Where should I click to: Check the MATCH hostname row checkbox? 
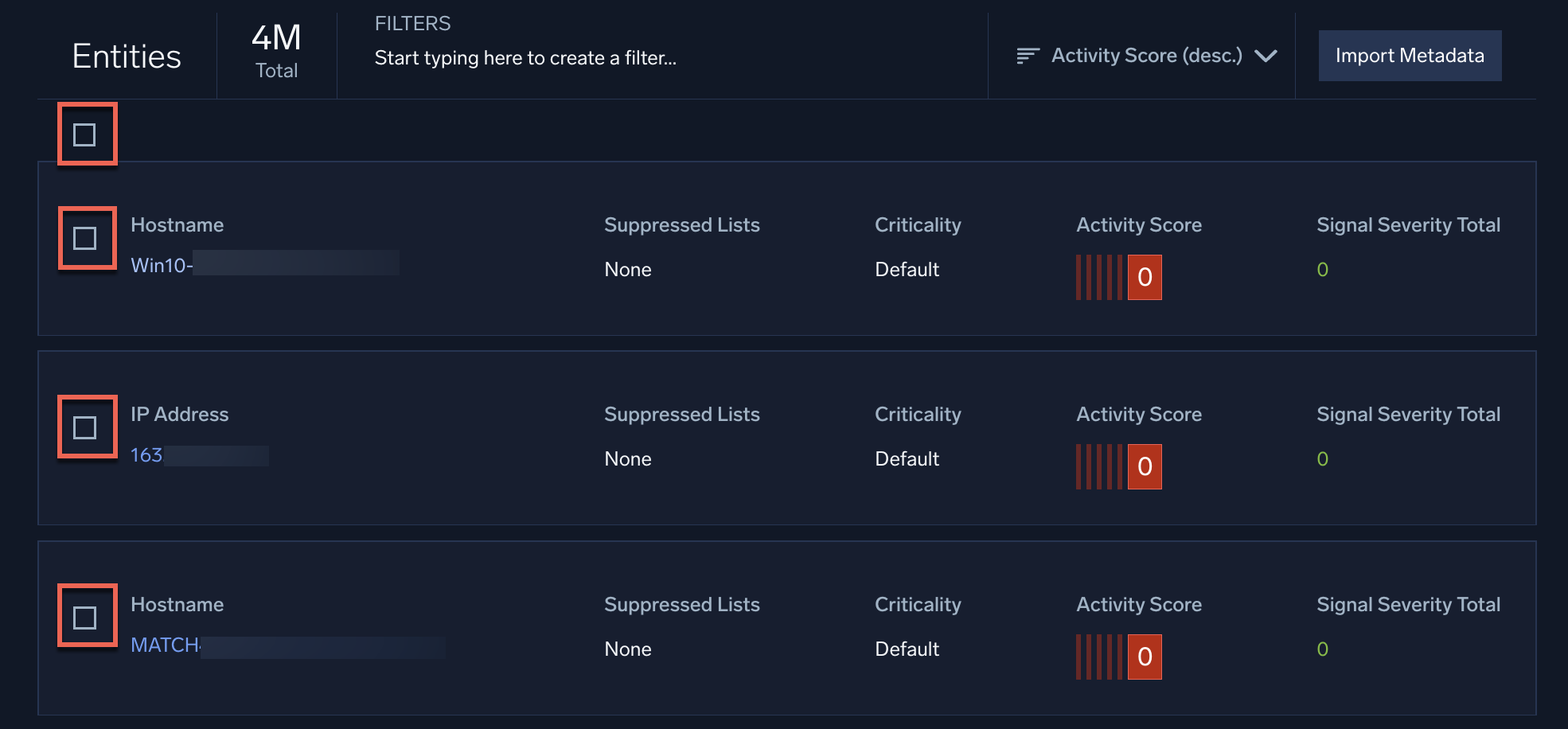coord(87,615)
